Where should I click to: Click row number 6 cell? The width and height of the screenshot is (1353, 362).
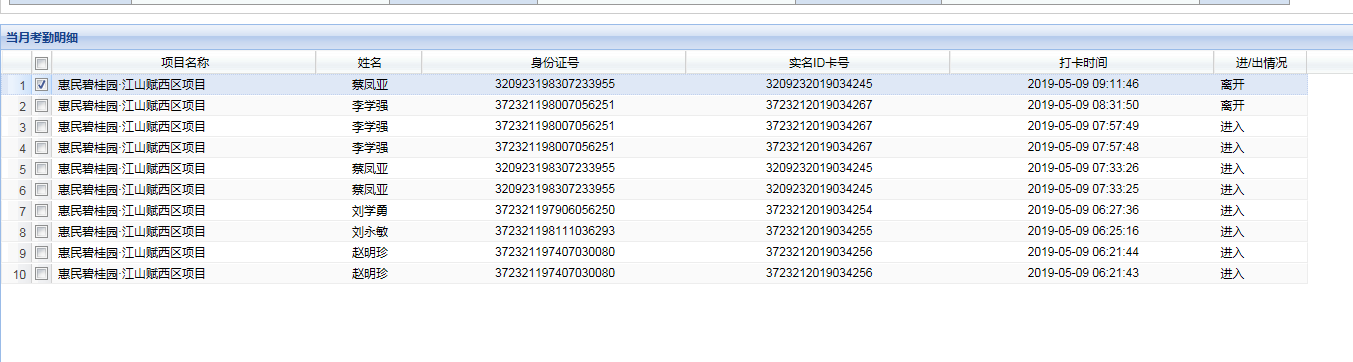point(17,190)
